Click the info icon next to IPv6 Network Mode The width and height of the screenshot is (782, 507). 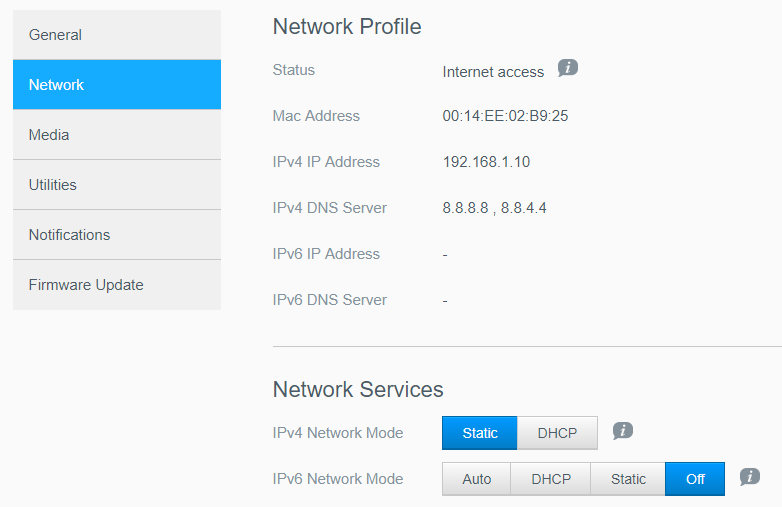tap(750, 477)
